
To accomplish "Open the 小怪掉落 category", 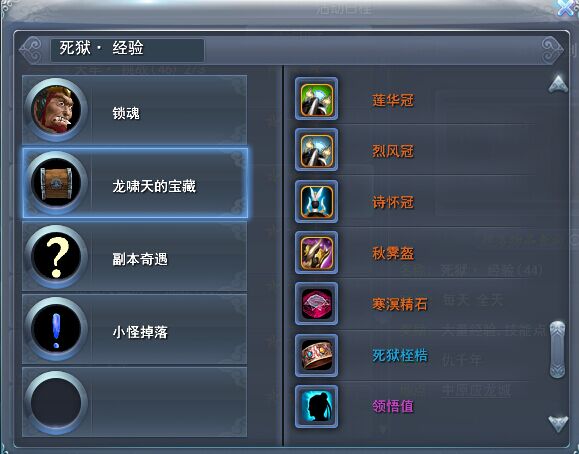I will [x=135, y=329].
